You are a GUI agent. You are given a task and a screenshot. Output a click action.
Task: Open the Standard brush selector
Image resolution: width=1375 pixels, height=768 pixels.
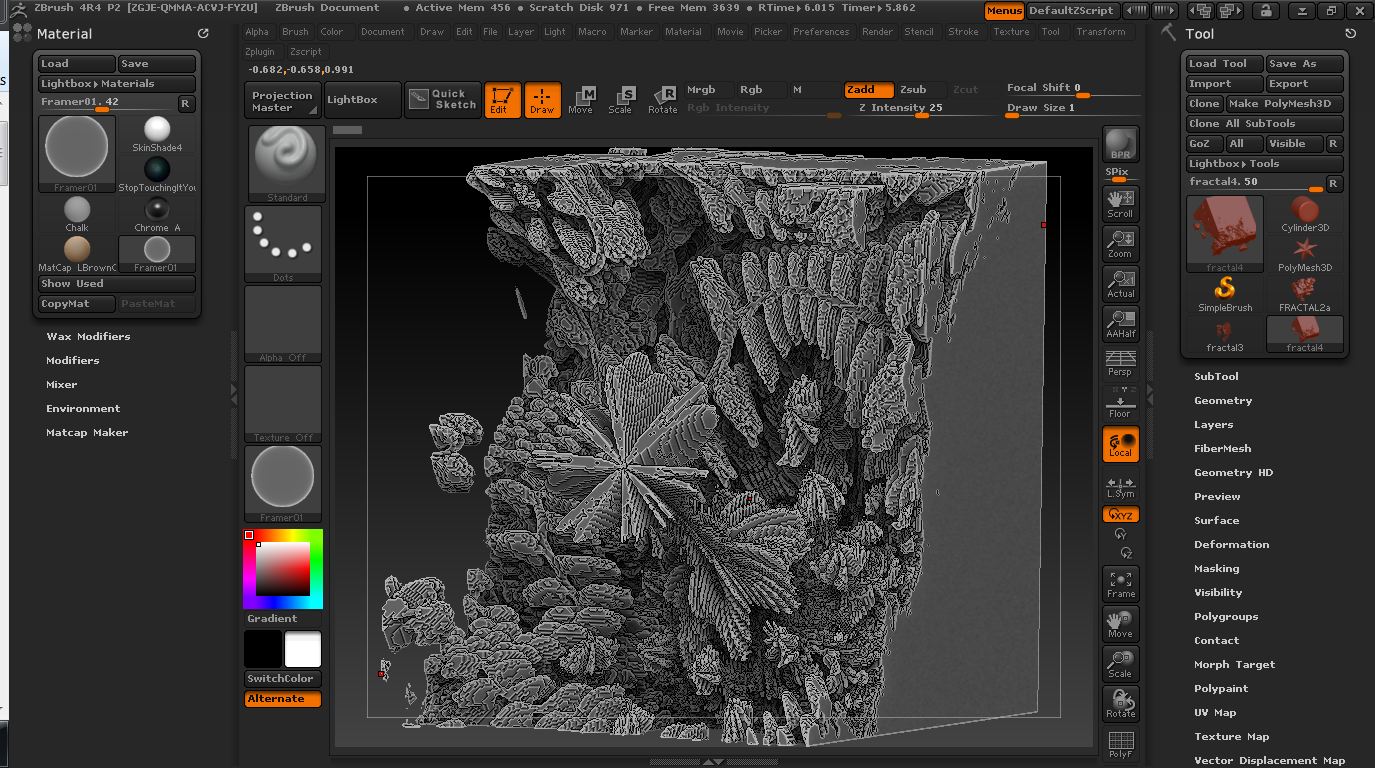point(285,164)
